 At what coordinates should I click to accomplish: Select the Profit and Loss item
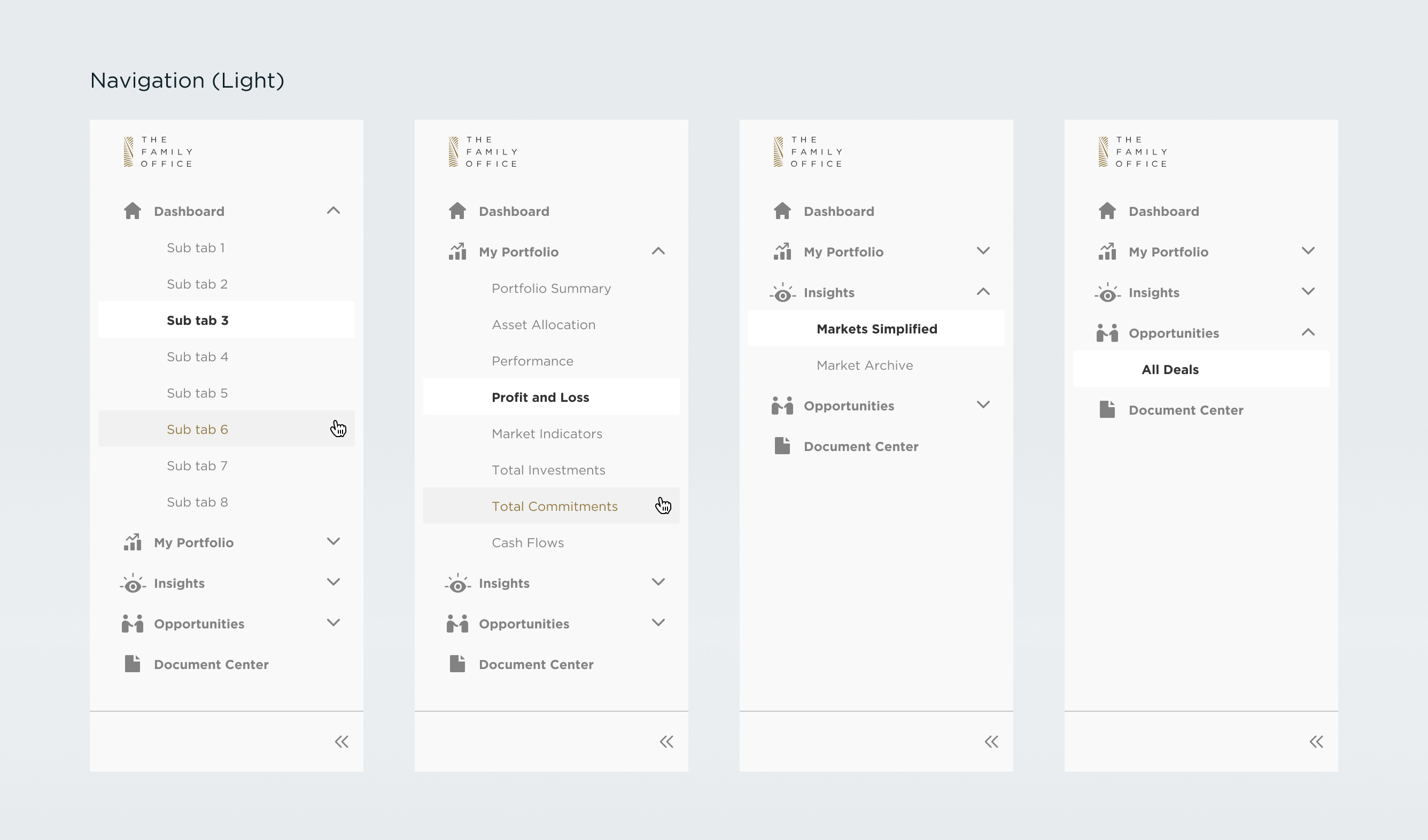tap(540, 398)
